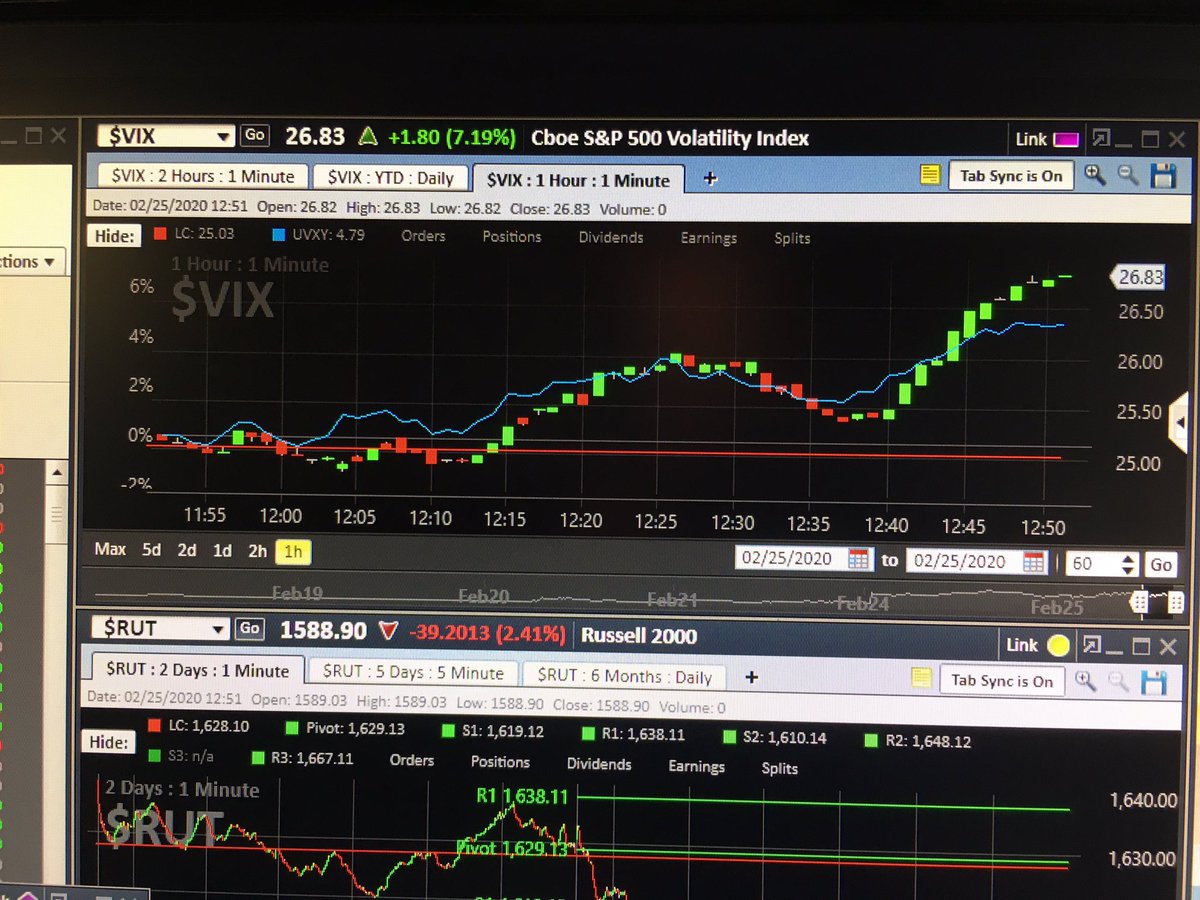Toggle R3: 1,667.11 overlay
The width and height of the screenshot is (1200, 900).
303,759
